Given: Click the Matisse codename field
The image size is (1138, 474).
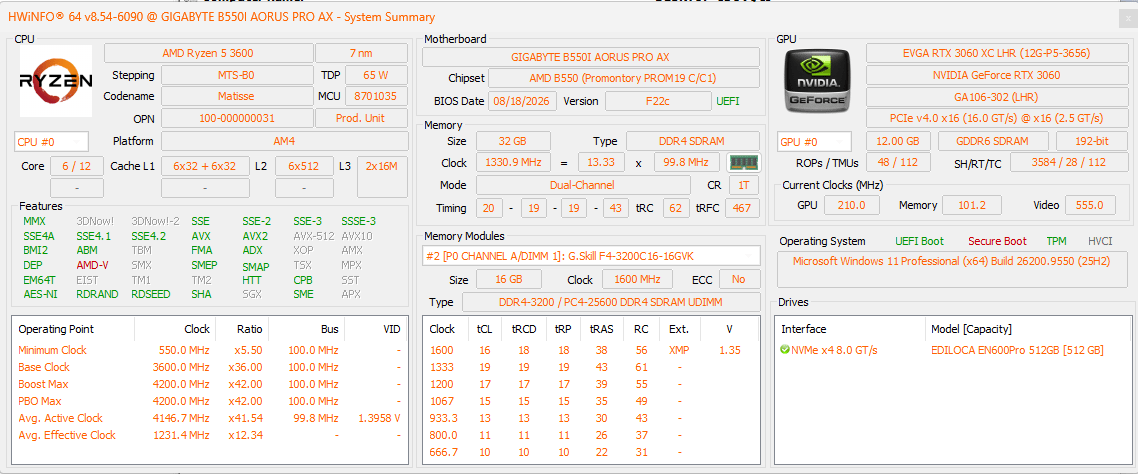Looking at the screenshot, I should click(237, 96).
